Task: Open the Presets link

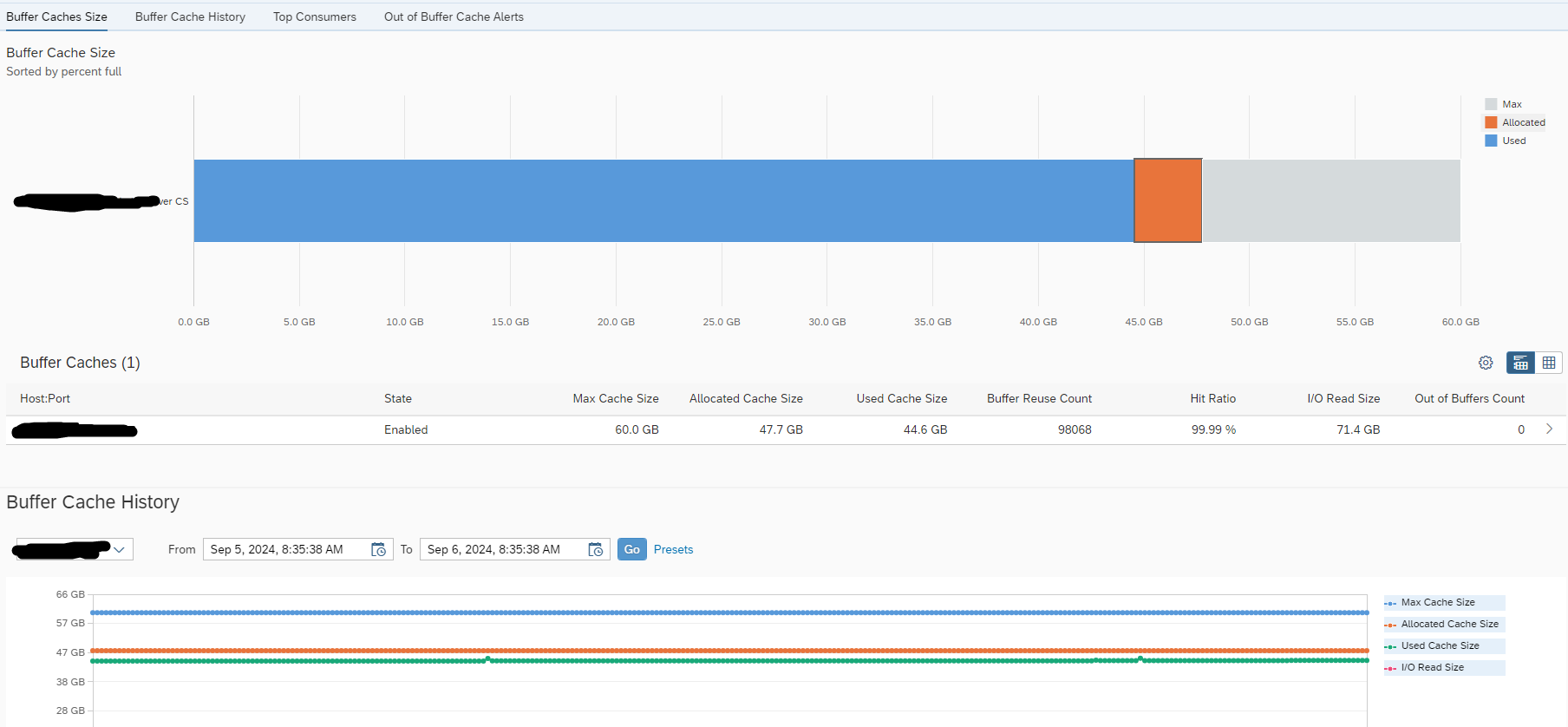Action: point(673,549)
